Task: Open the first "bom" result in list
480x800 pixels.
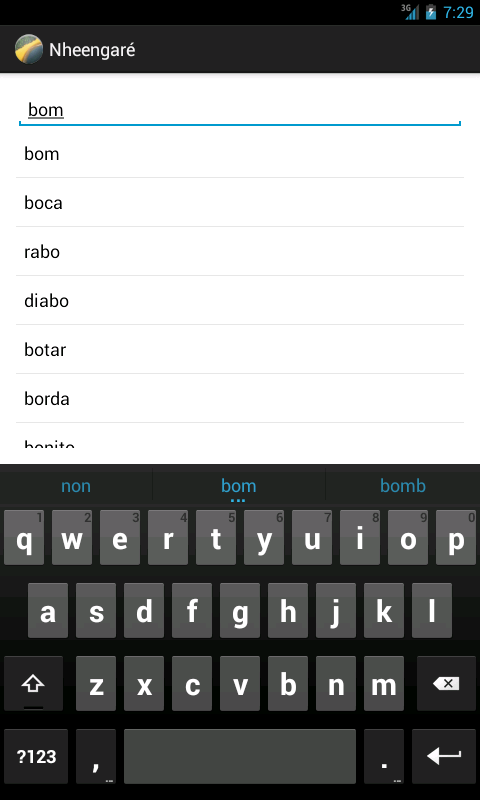Action: tap(240, 154)
